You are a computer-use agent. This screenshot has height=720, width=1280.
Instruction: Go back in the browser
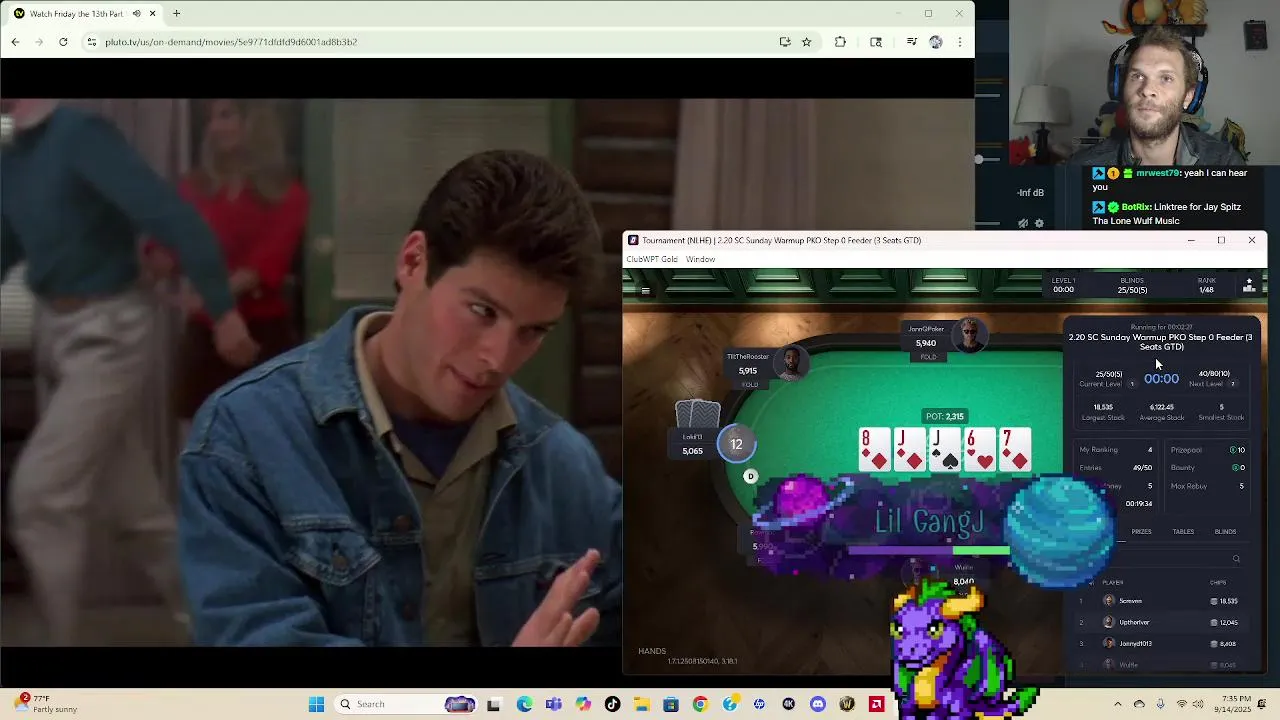tap(15, 42)
